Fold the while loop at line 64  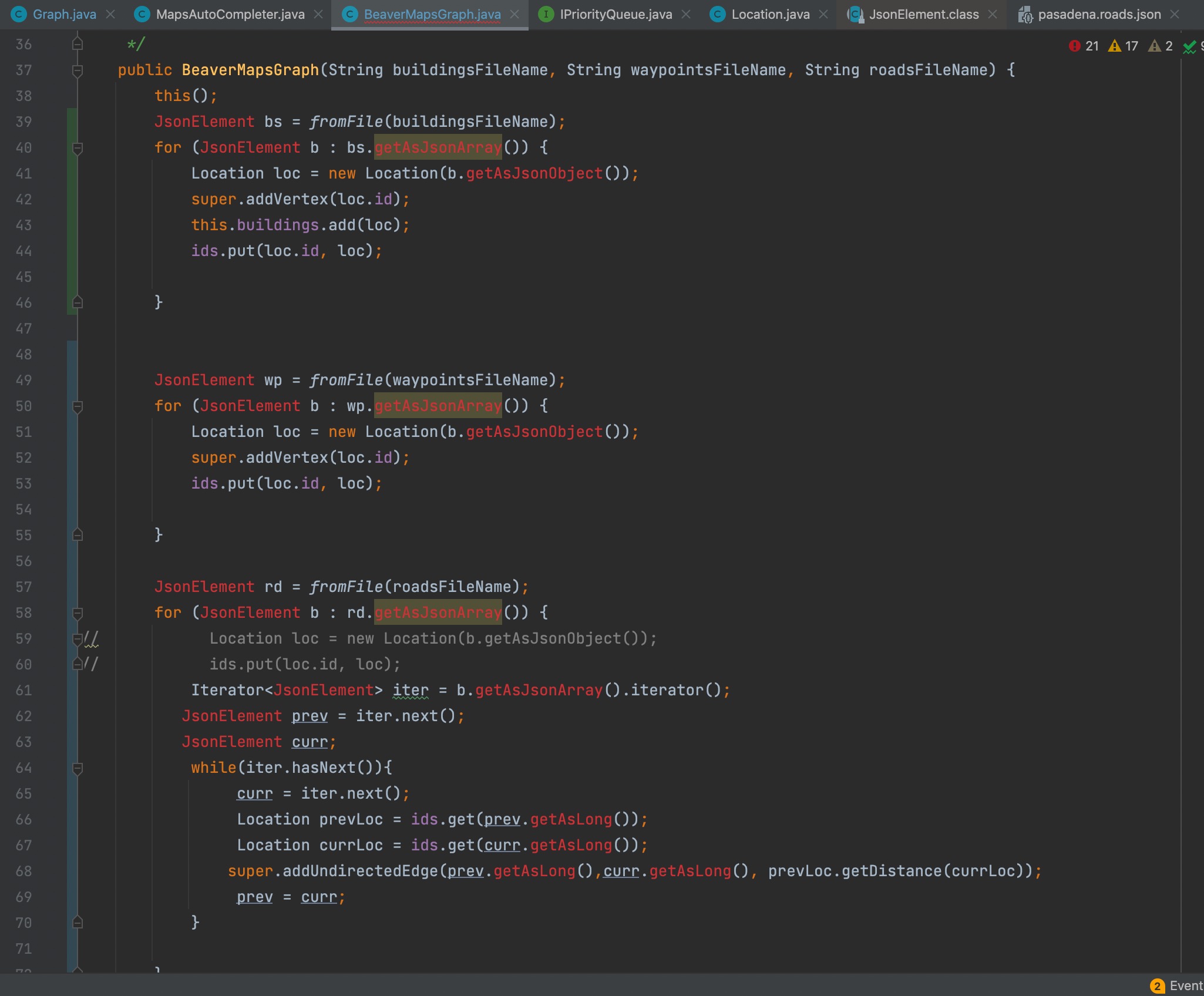pyautogui.click(x=77, y=768)
